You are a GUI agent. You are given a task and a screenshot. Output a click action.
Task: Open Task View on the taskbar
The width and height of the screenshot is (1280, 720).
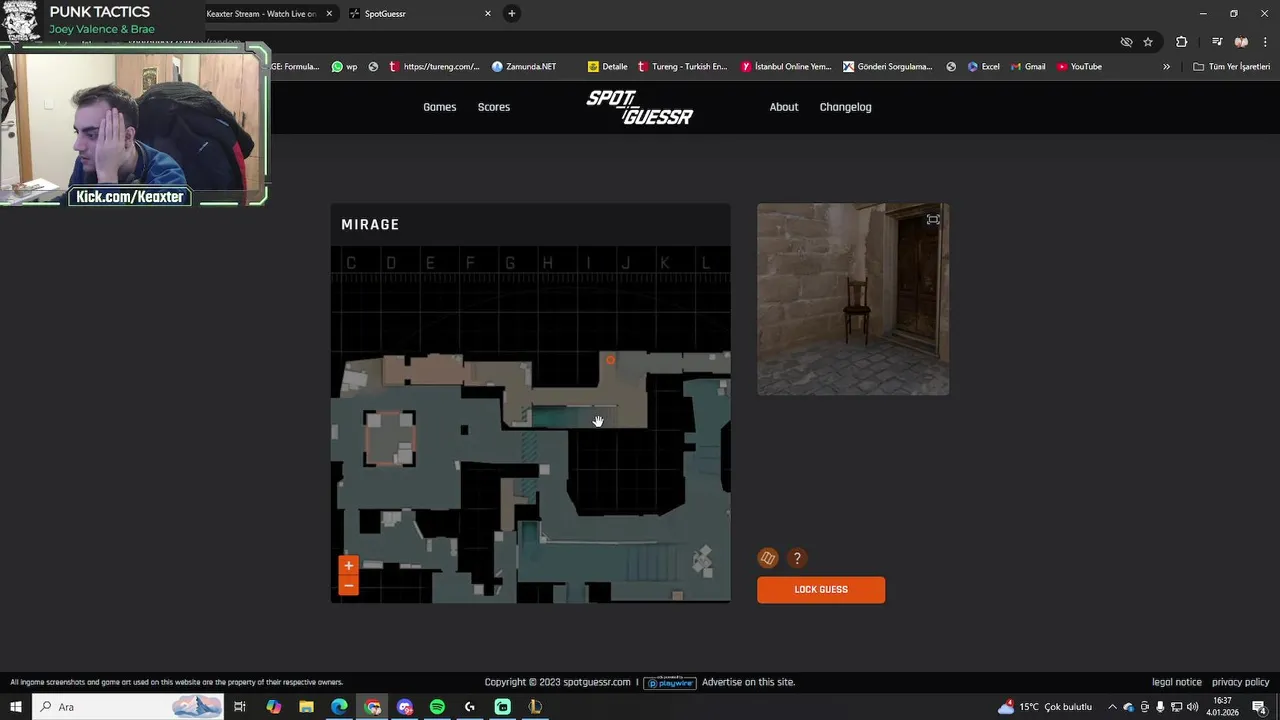(240, 707)
